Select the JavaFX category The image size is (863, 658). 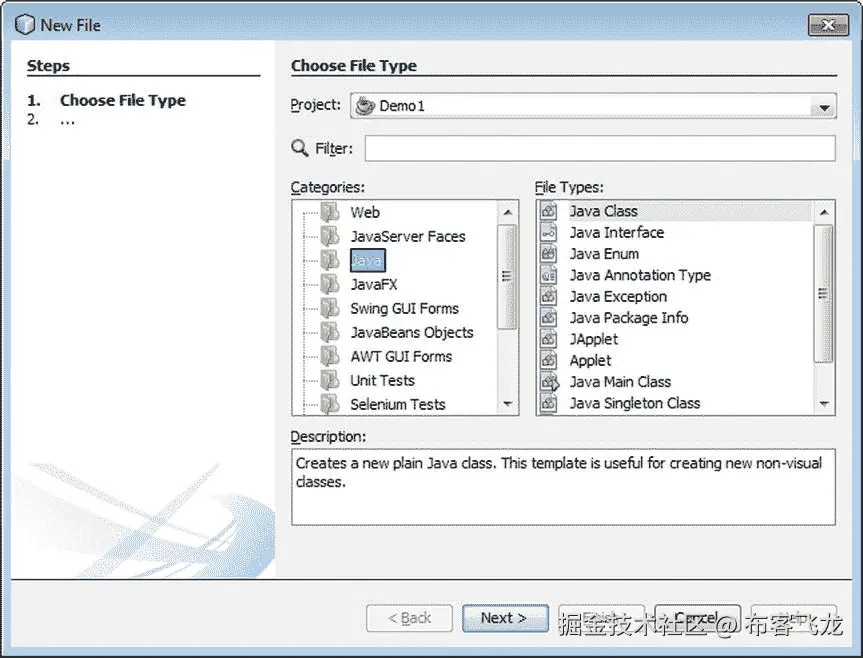[x=374, y=284]
